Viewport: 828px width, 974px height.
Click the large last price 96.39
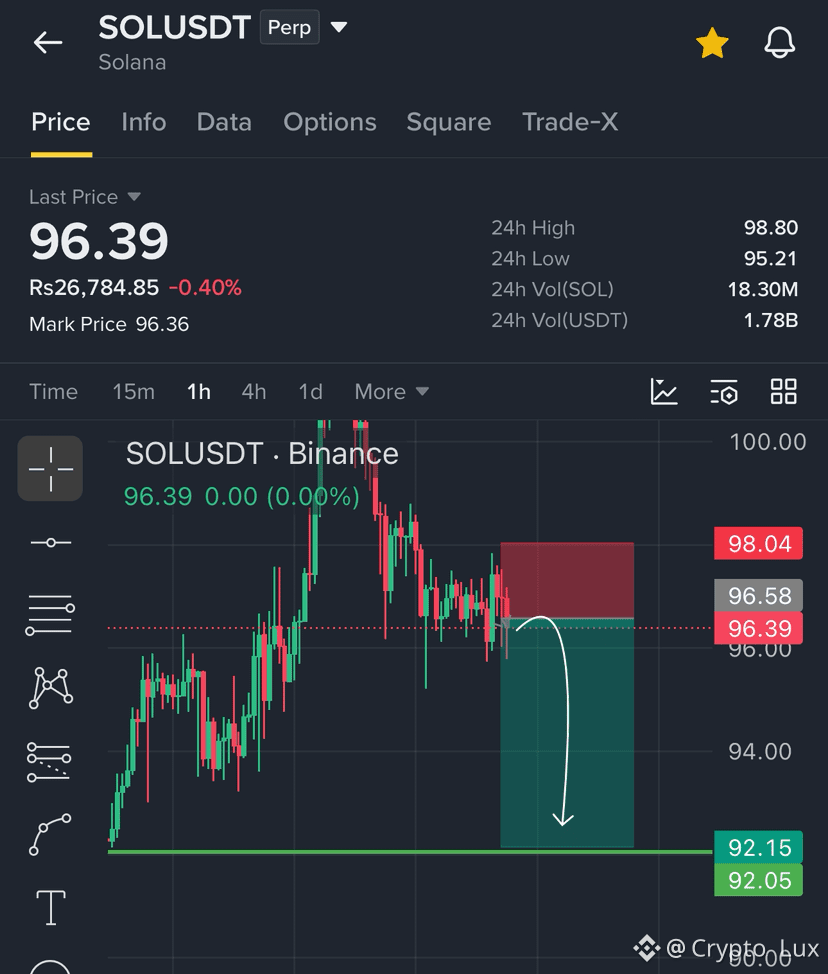[x=99, y=241]
